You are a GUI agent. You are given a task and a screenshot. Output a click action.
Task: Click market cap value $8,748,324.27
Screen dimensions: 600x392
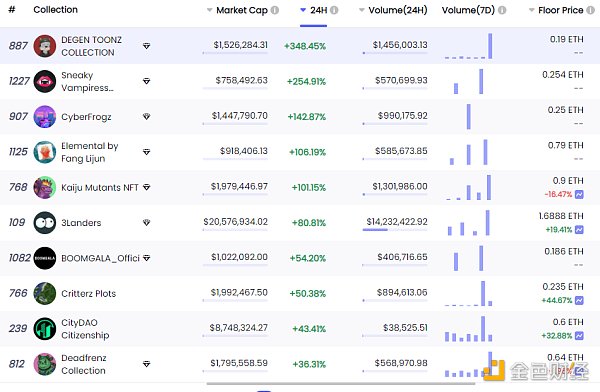click(238, 328)
